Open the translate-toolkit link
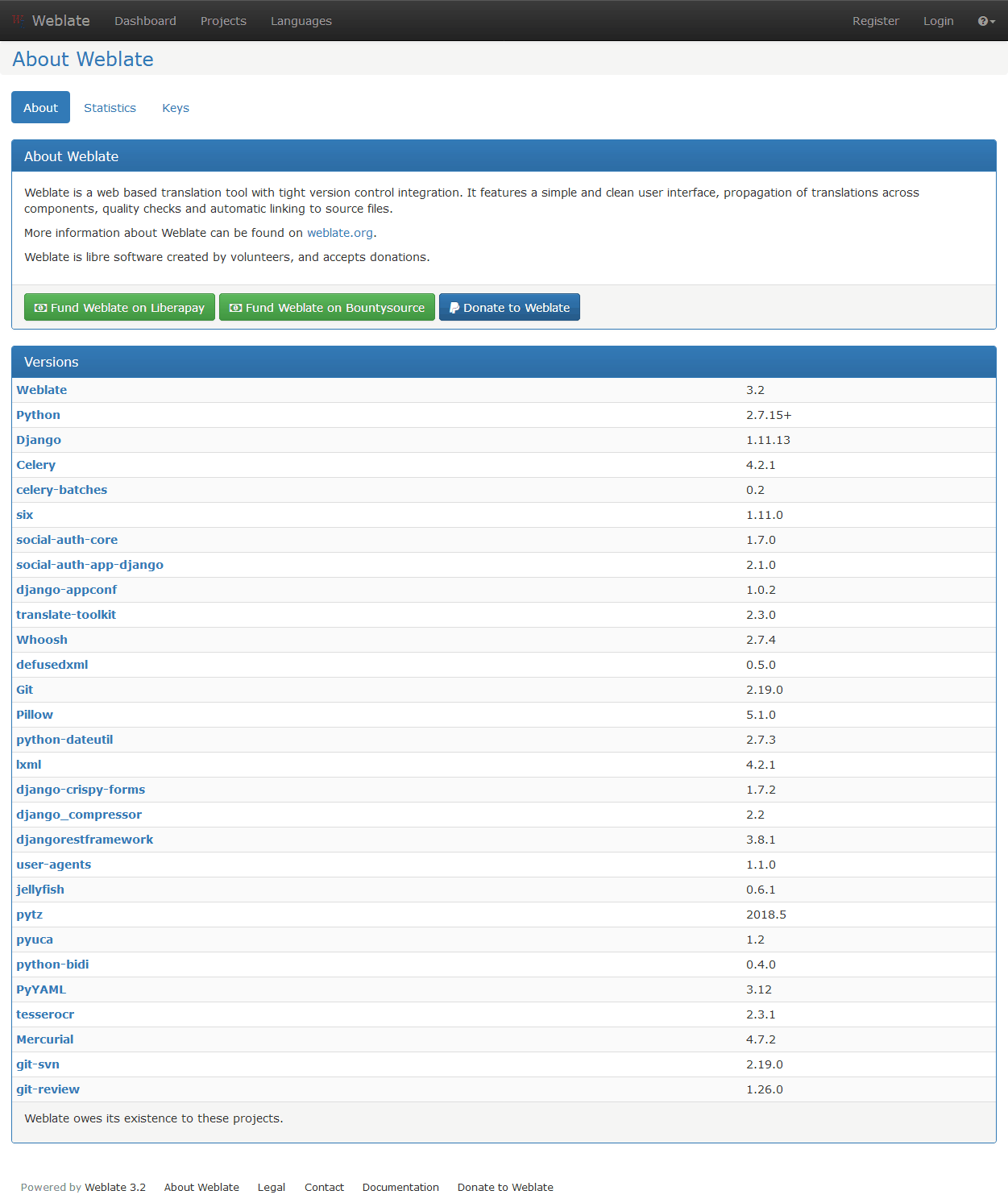 point(66,615)
